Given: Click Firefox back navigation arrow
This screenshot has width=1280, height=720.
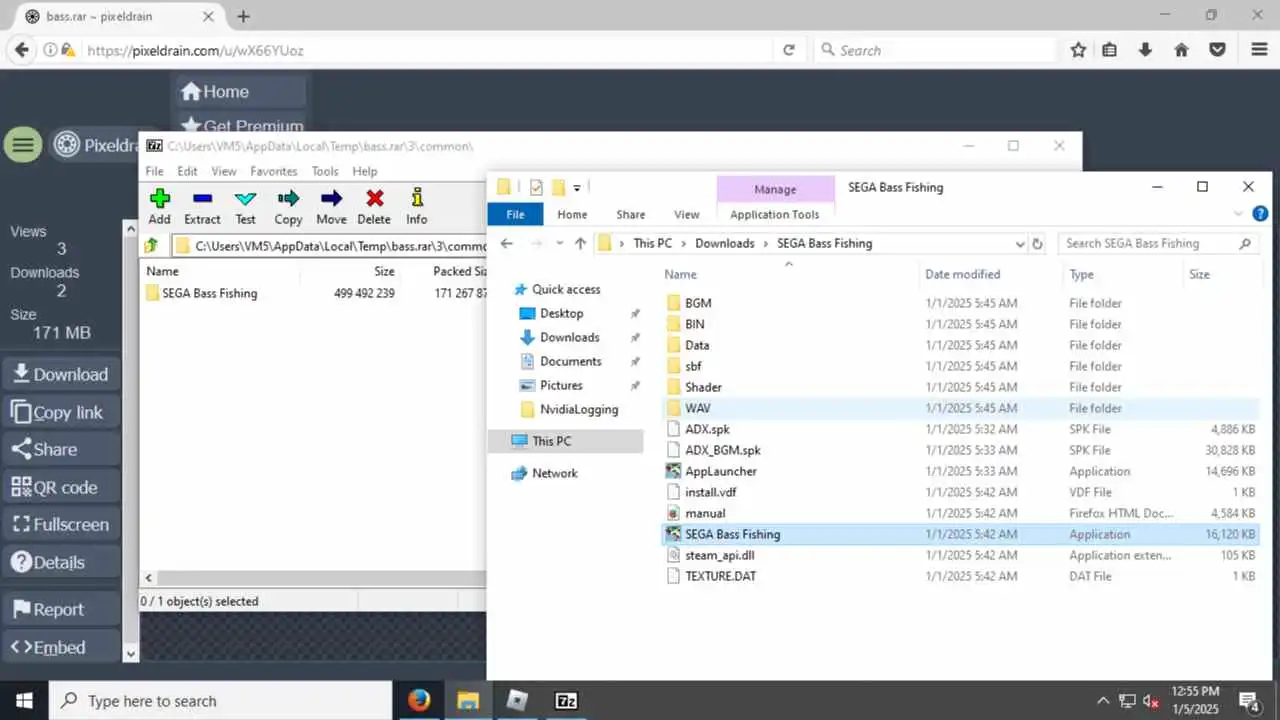Looking at the screenshot, I should click(x=21, y=50).
